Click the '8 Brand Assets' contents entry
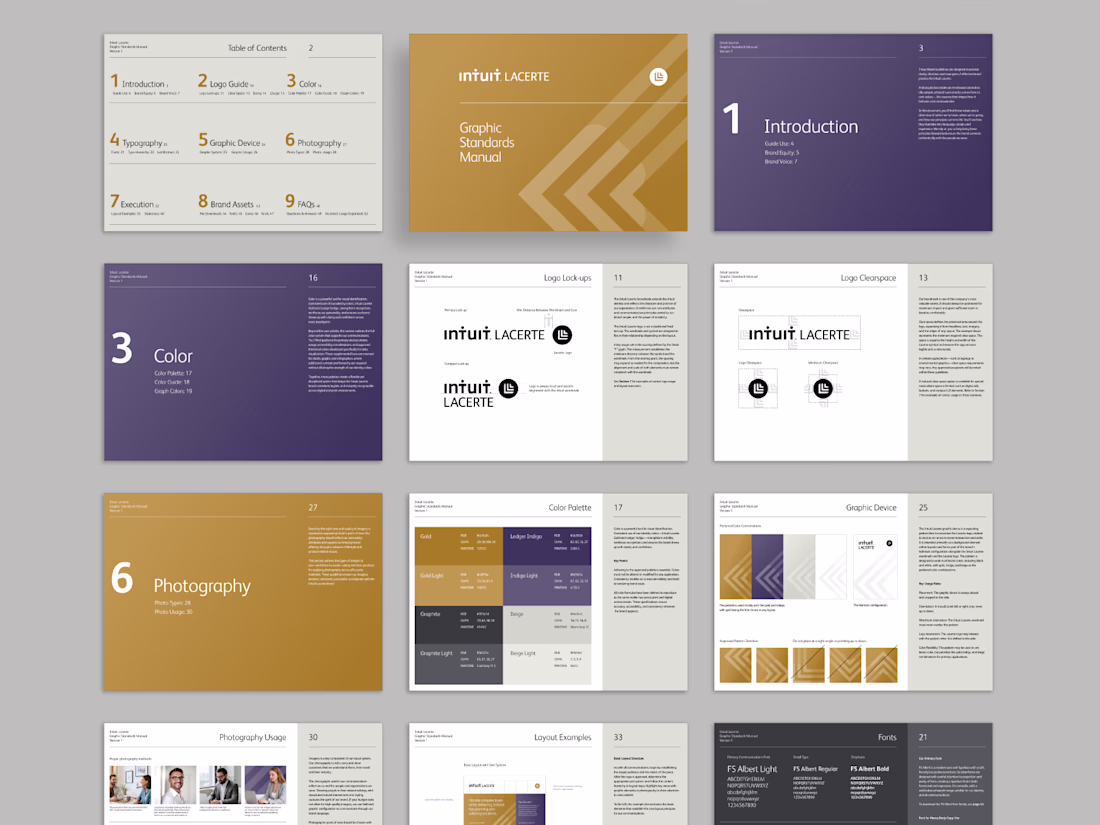1100x825 pixels. 229,202
